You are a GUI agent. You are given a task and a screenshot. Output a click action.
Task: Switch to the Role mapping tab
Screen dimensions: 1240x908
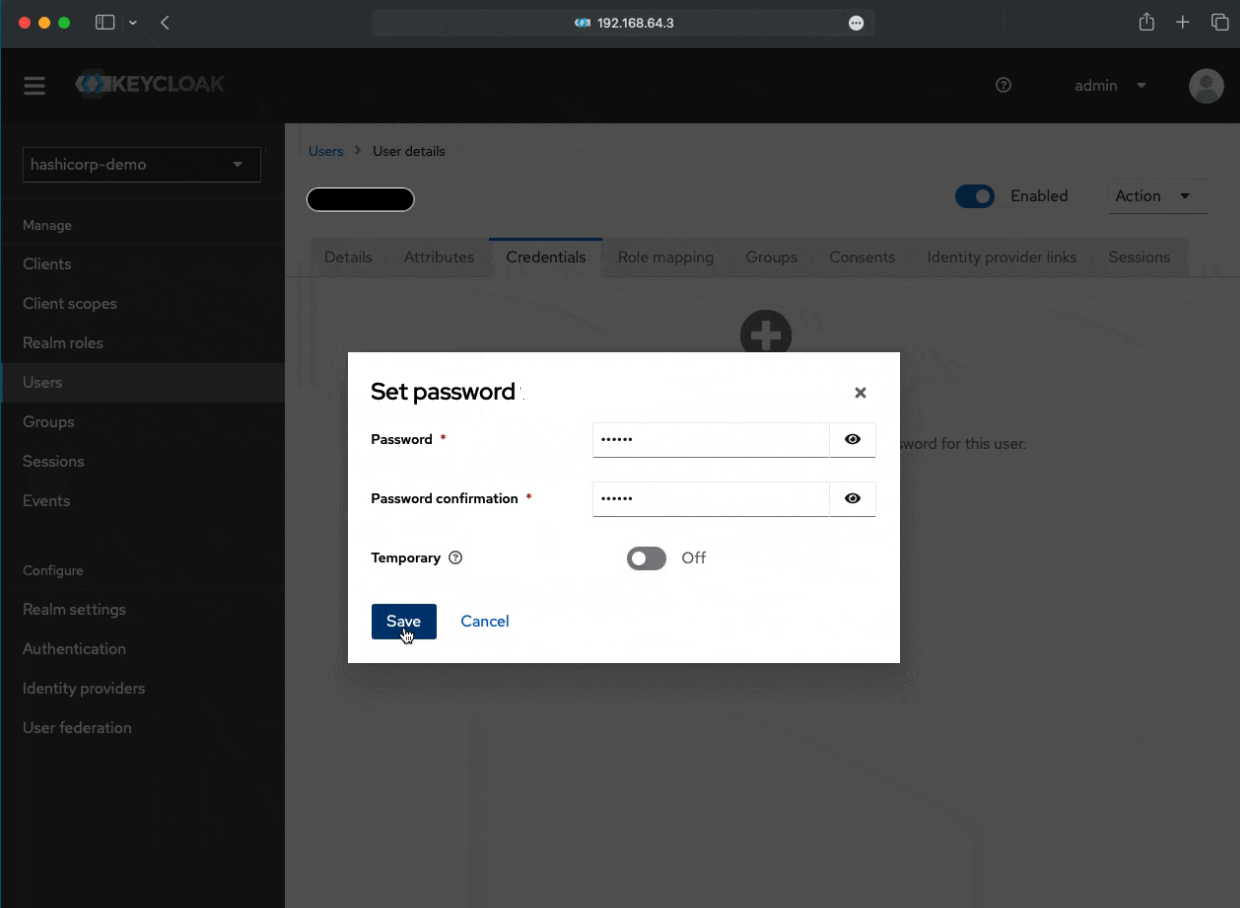click(x=665, y=257)
